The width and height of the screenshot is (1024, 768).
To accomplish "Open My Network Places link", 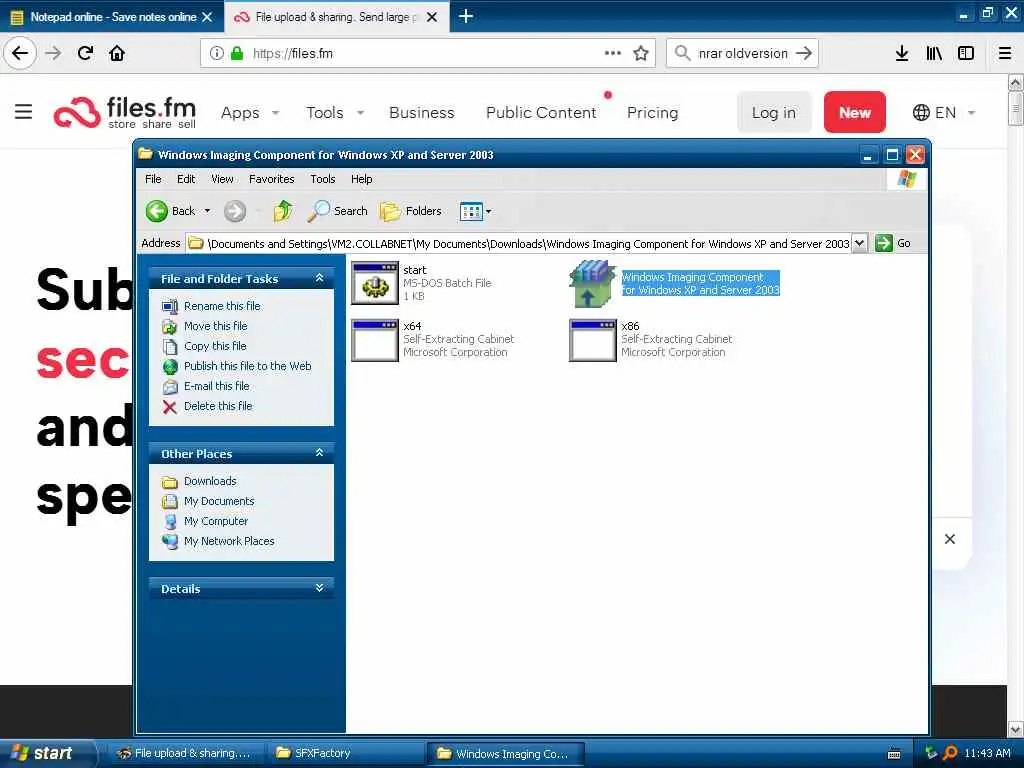I will 229,541.
